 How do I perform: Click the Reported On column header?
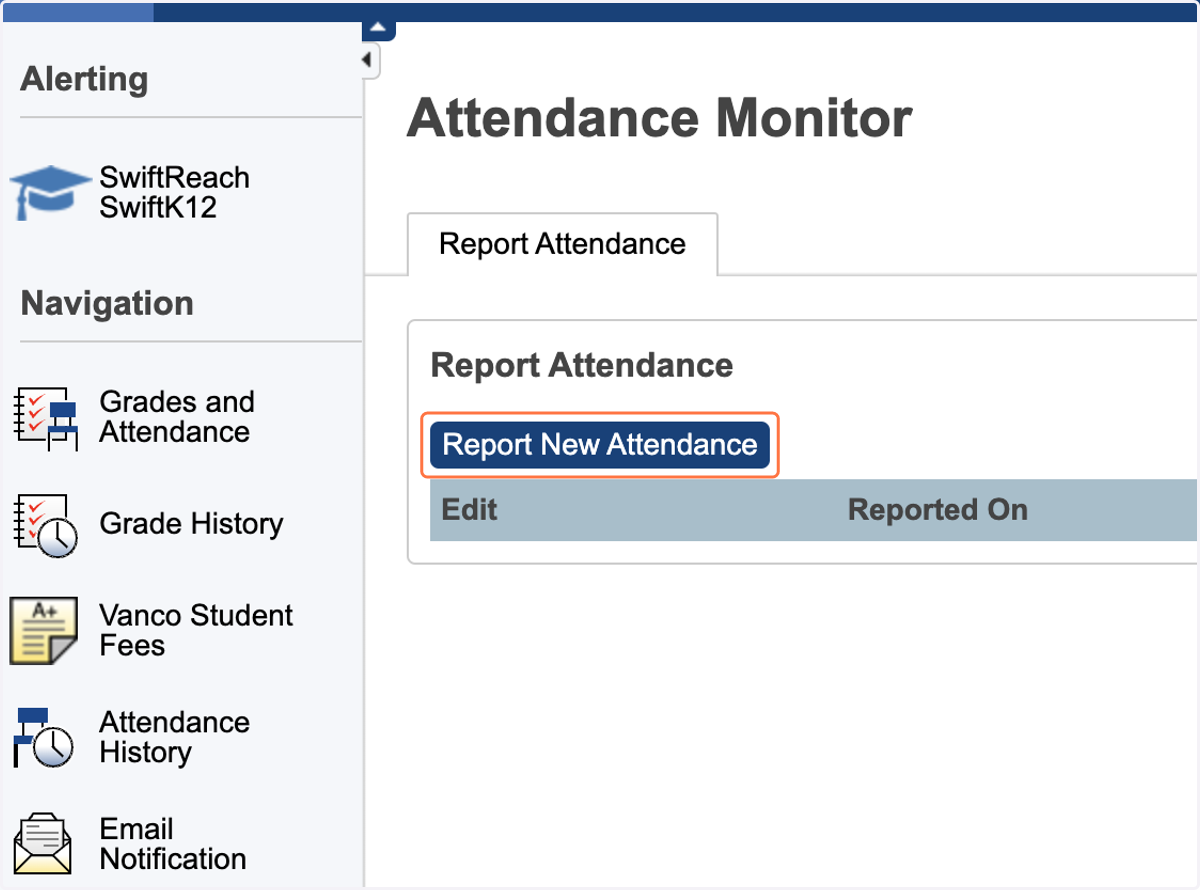point(938,510)
